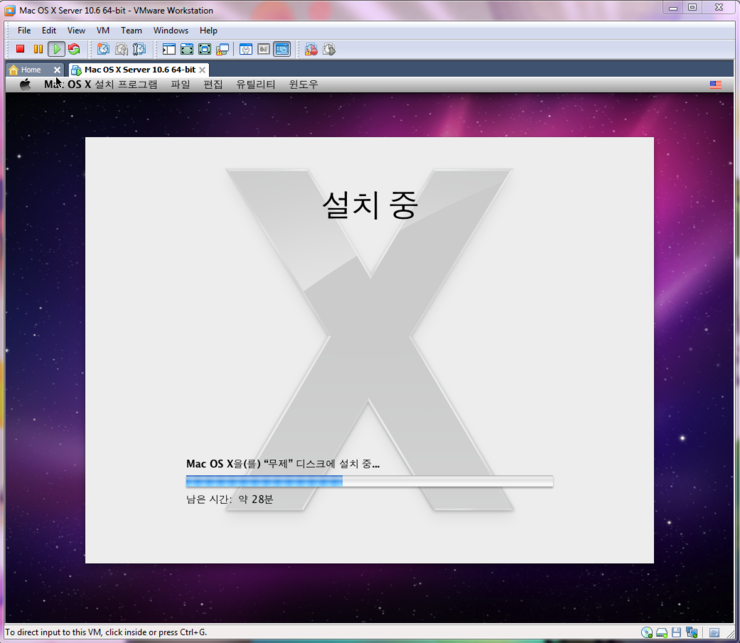Revert the VM to its snapshot
740x643 pixels.
[121, 49]
